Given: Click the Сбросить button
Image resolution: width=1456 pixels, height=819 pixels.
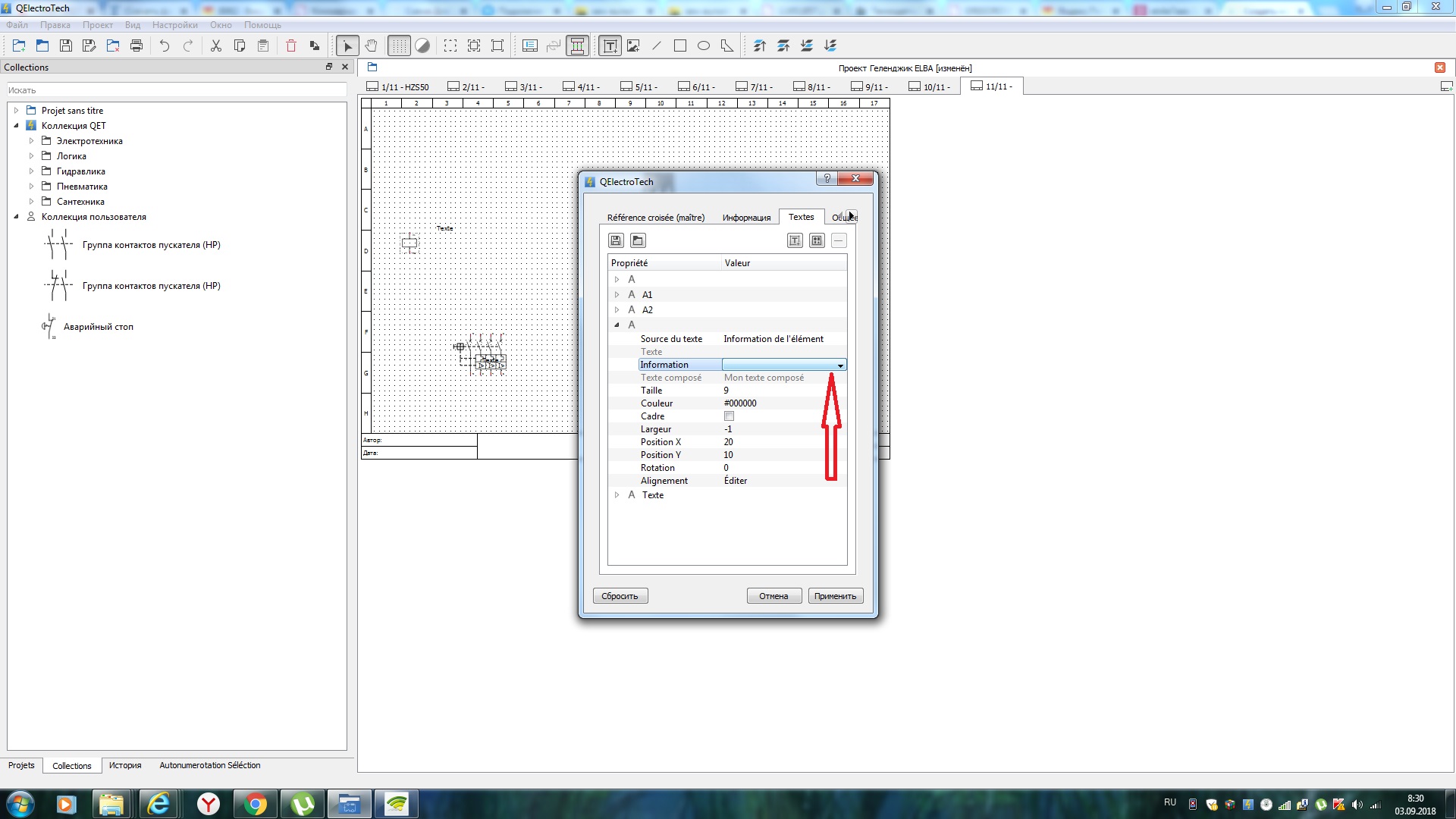Looking at the screenshot, I should point(620,596).
